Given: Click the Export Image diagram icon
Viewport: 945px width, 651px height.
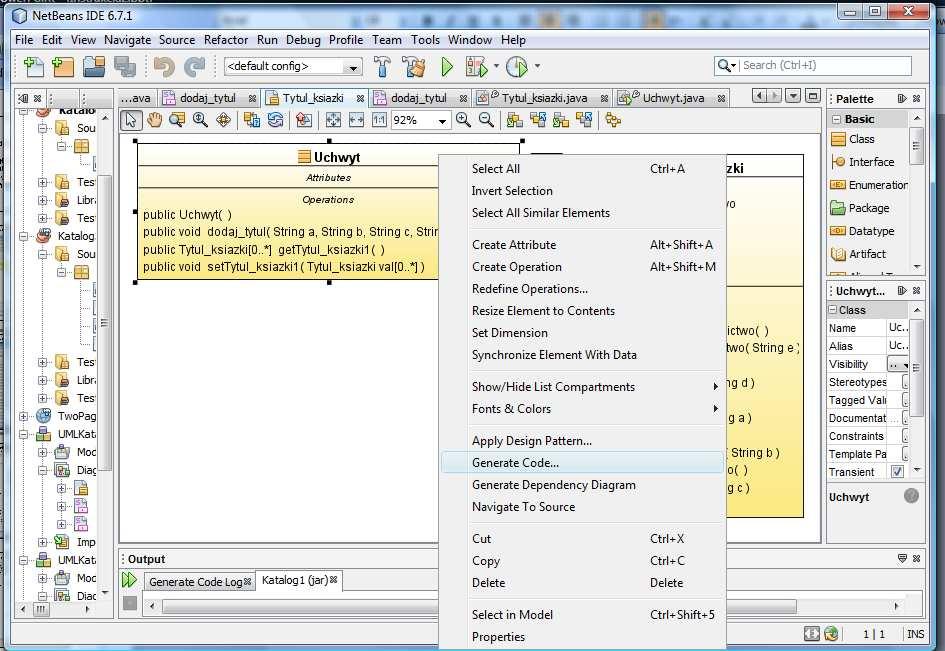Looking at the screenshot, I should pyautogui.click(x=304, y=120).
